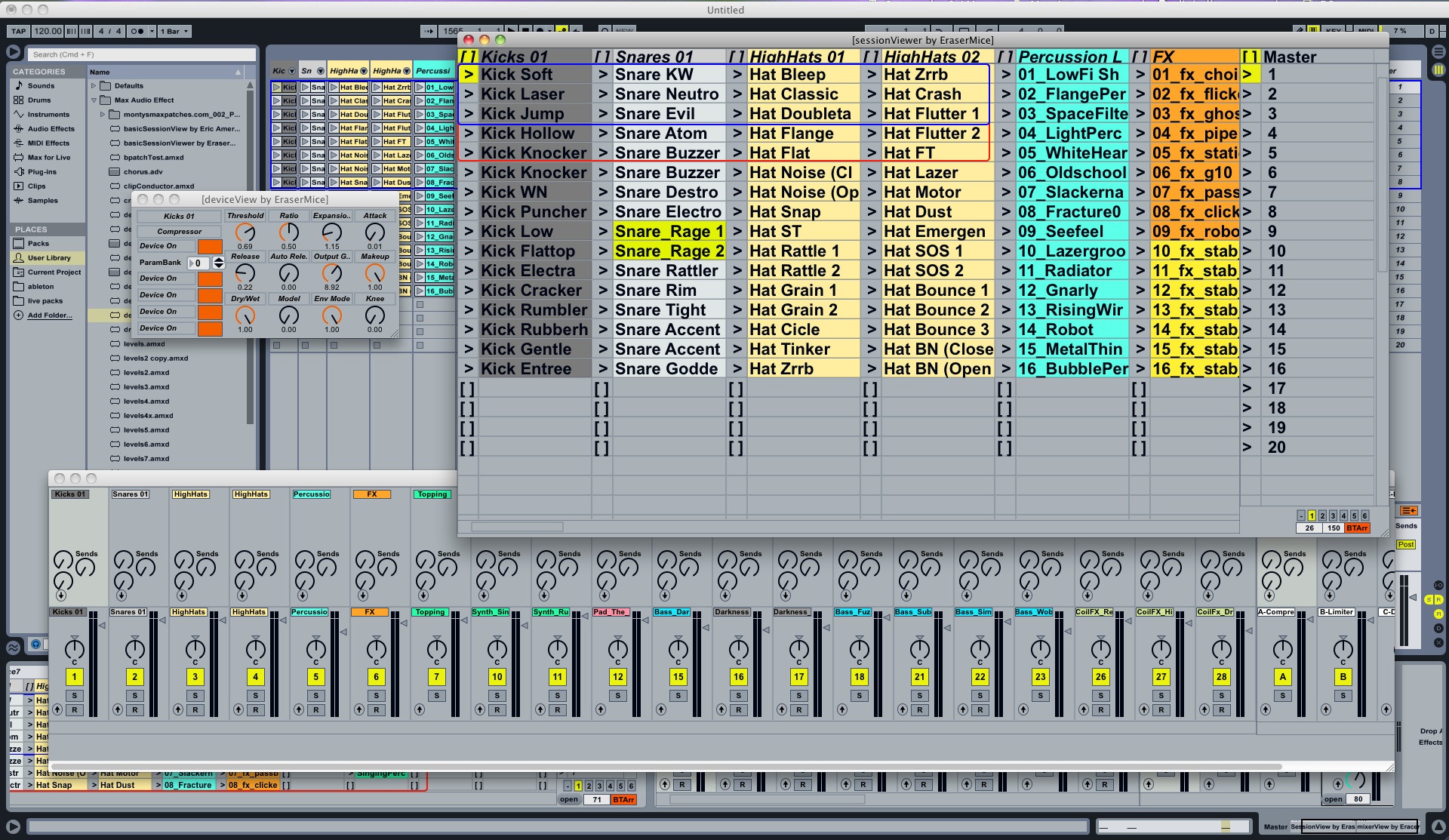Click the Max for Live category icon
Viewport: 1449px width, 840px height.
click(x=19, y=158)
